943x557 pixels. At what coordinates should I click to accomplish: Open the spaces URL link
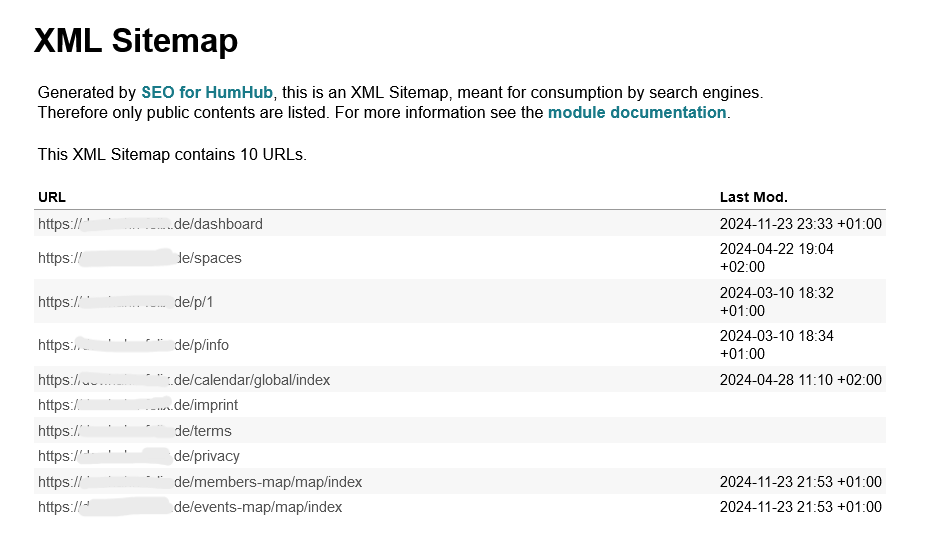pyautogui.click(x=140, y=258)
